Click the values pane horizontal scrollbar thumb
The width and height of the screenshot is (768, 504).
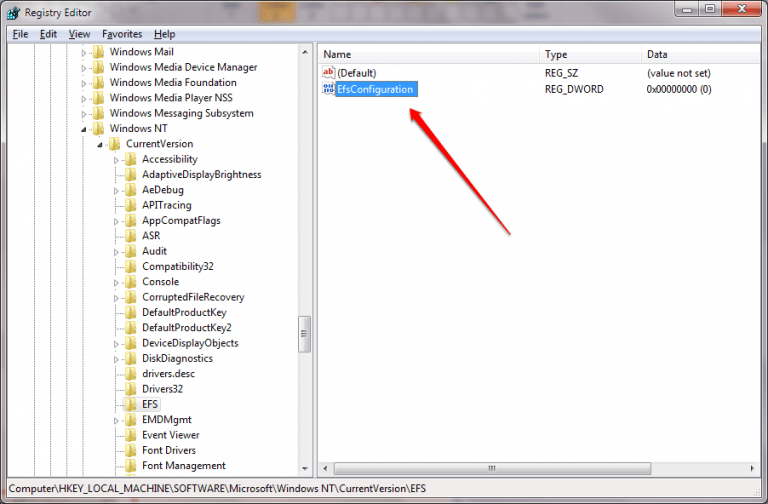(x=492, y=468)
